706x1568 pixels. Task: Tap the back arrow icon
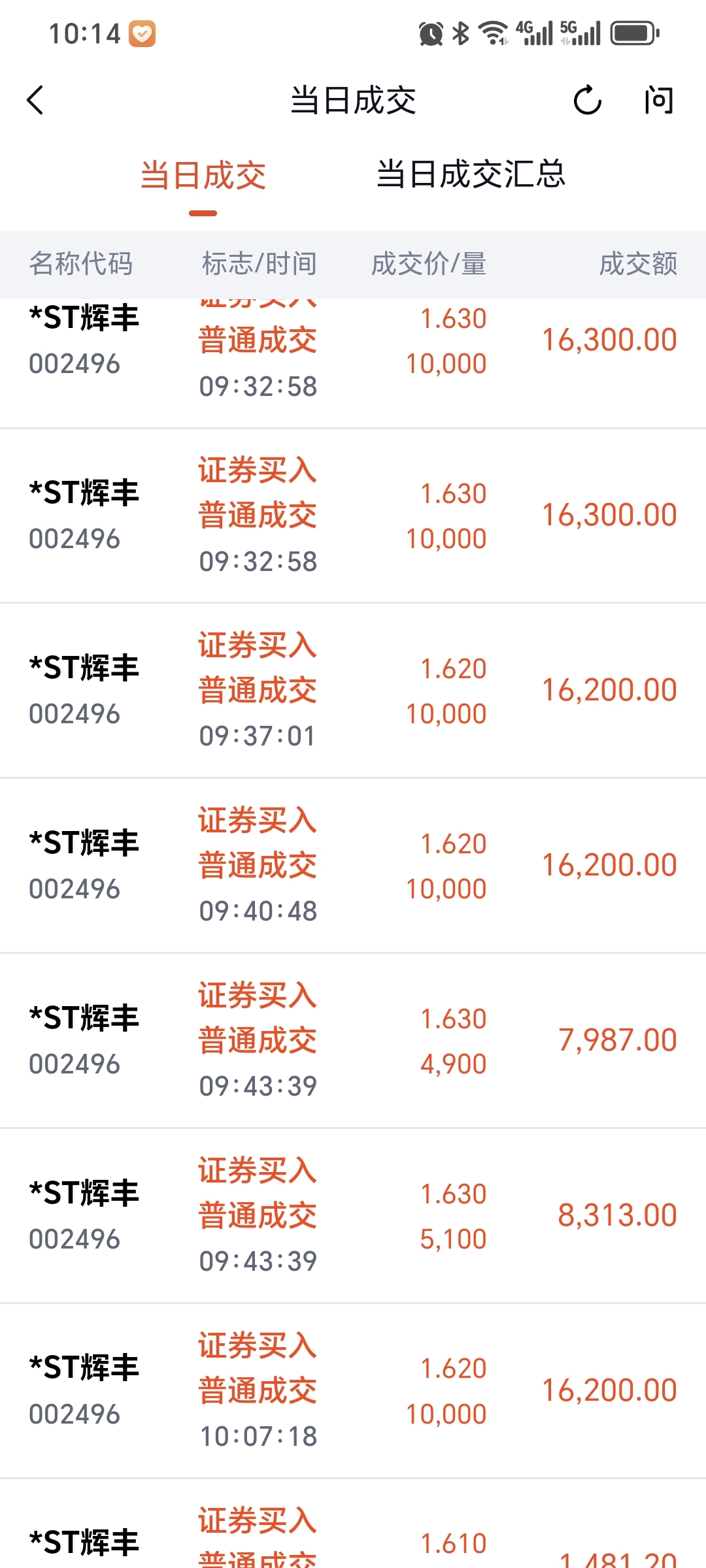35,101
